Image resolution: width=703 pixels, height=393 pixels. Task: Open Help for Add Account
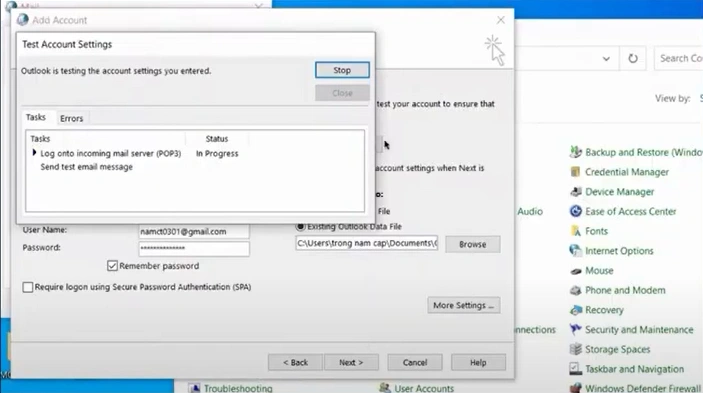[478, 363]
